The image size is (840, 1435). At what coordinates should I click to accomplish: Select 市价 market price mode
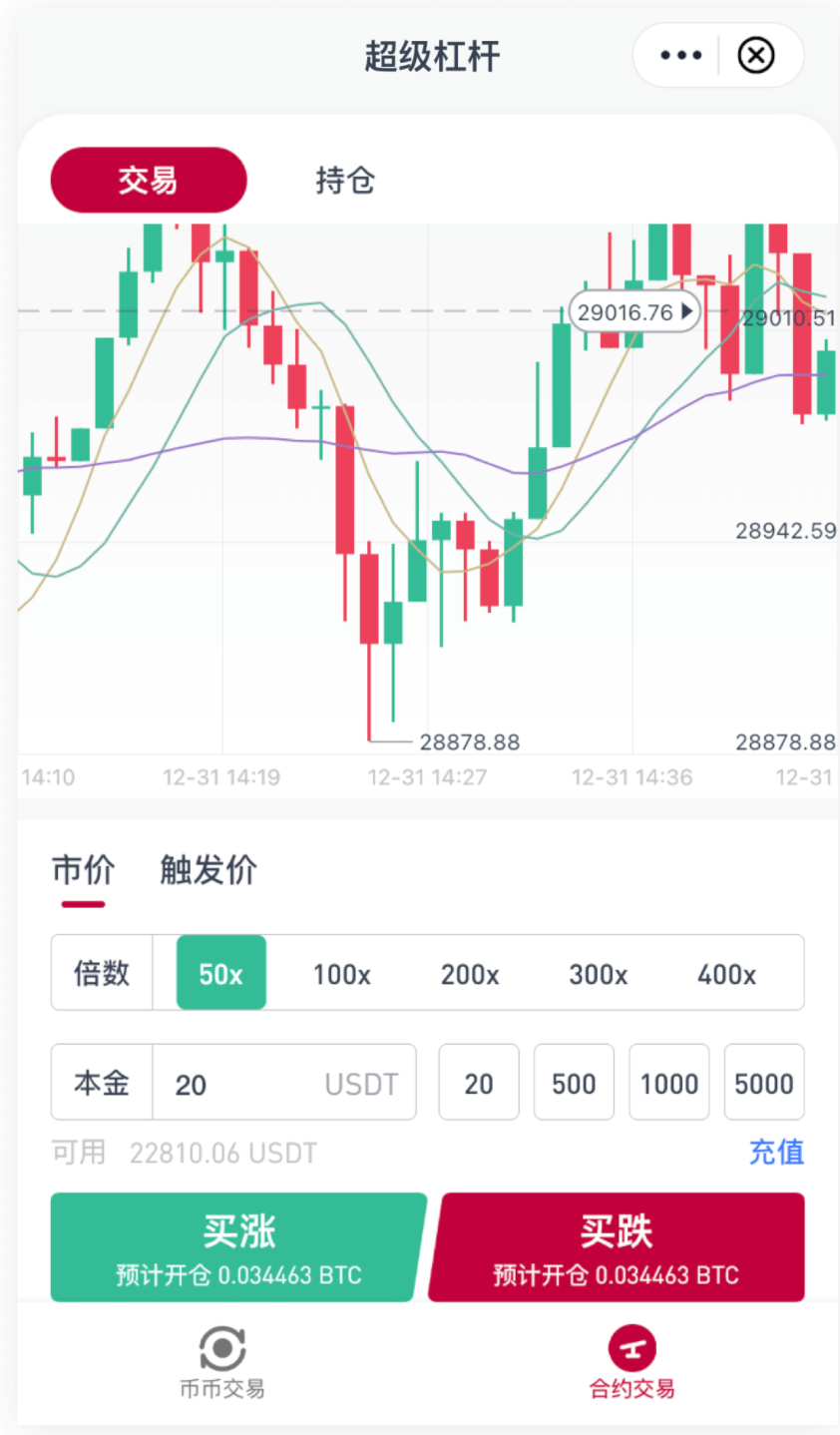pyautogui.click(x=83, y=870)
